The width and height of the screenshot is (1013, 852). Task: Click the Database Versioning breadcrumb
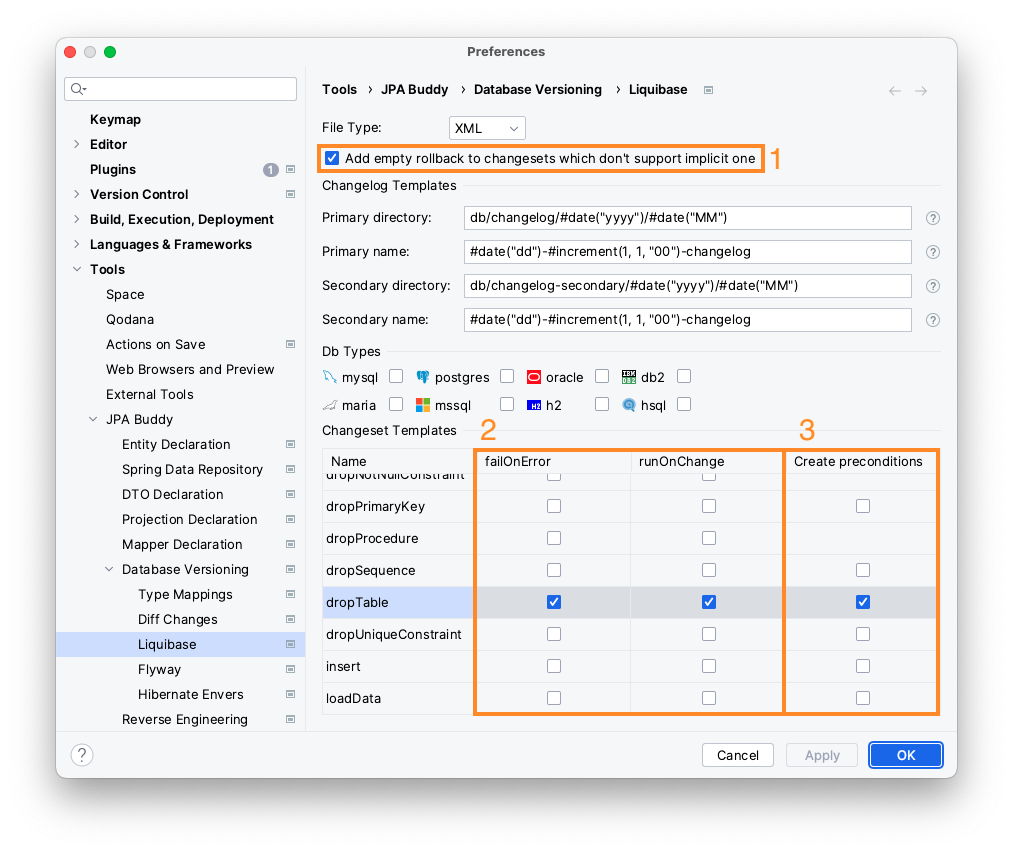[538, 90]
